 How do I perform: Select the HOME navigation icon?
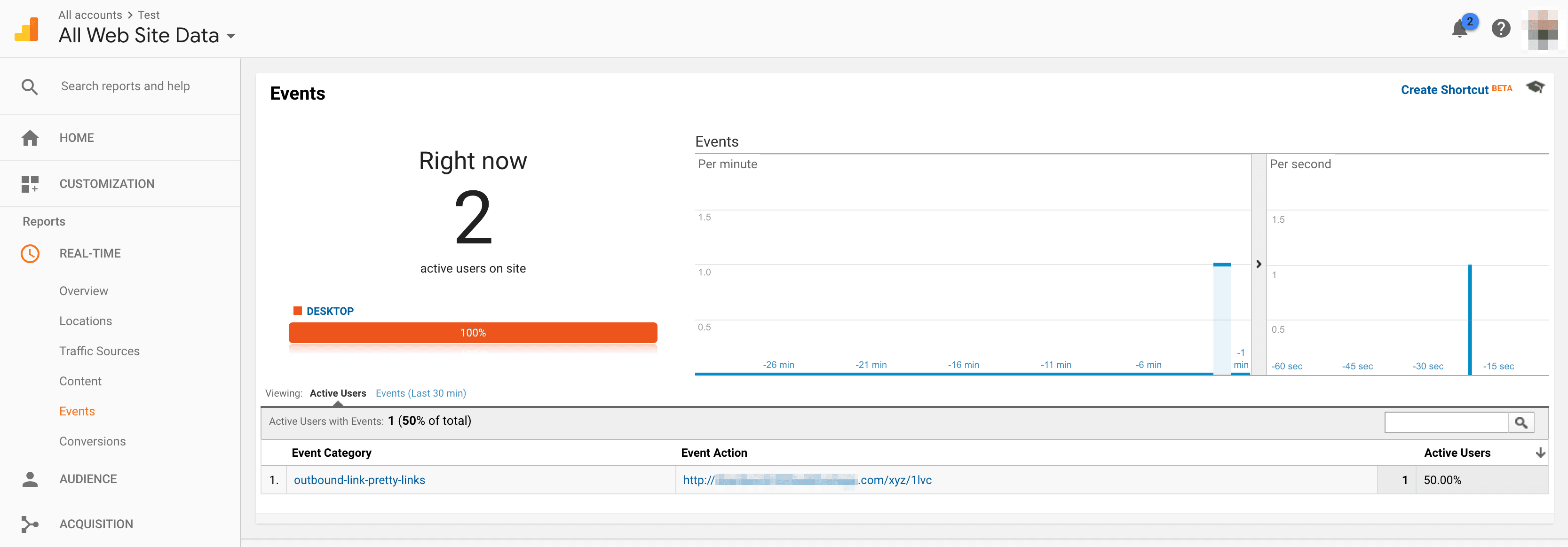click(30, 138)
